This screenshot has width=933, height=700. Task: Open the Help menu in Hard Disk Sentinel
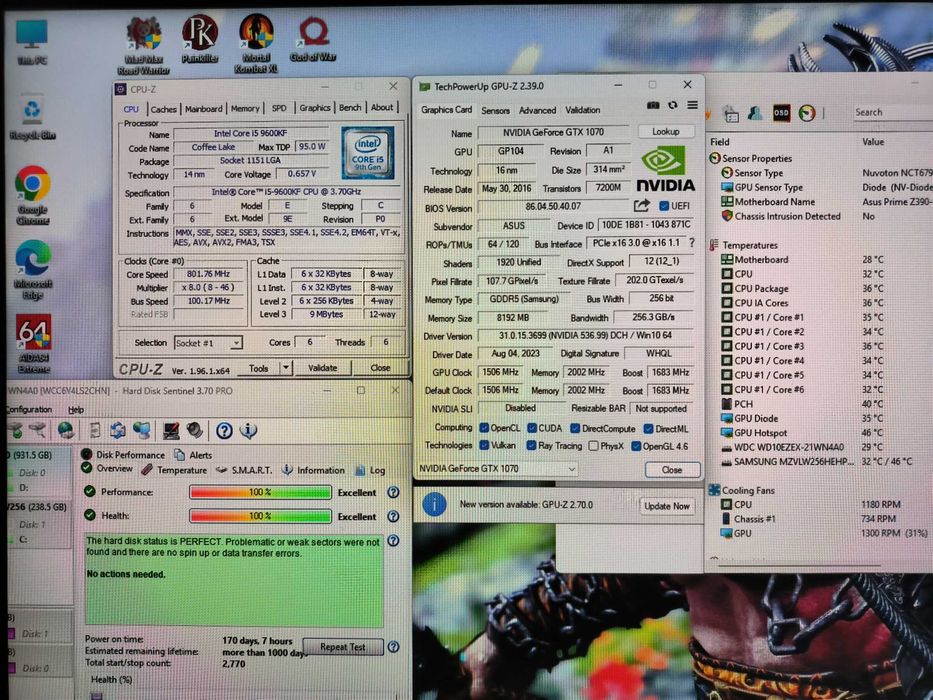coord(76,410)
